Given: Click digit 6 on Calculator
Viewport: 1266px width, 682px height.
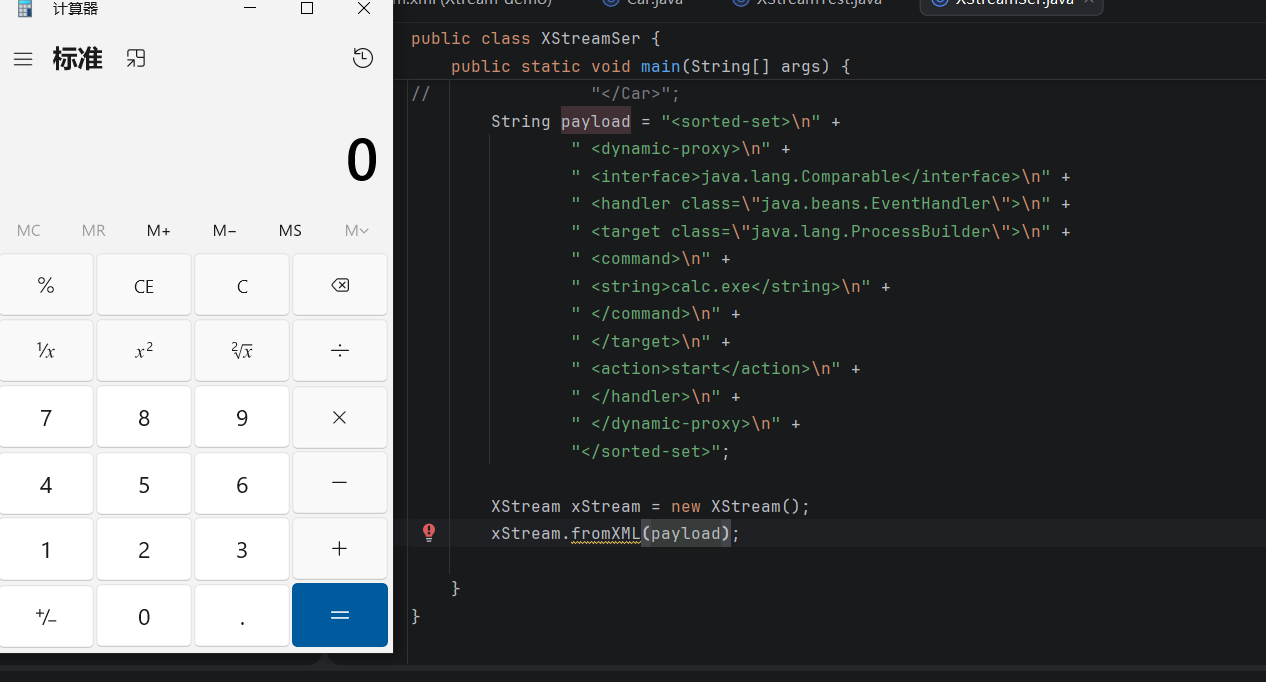Looking at the screenshot, I should tap(242, 483).
